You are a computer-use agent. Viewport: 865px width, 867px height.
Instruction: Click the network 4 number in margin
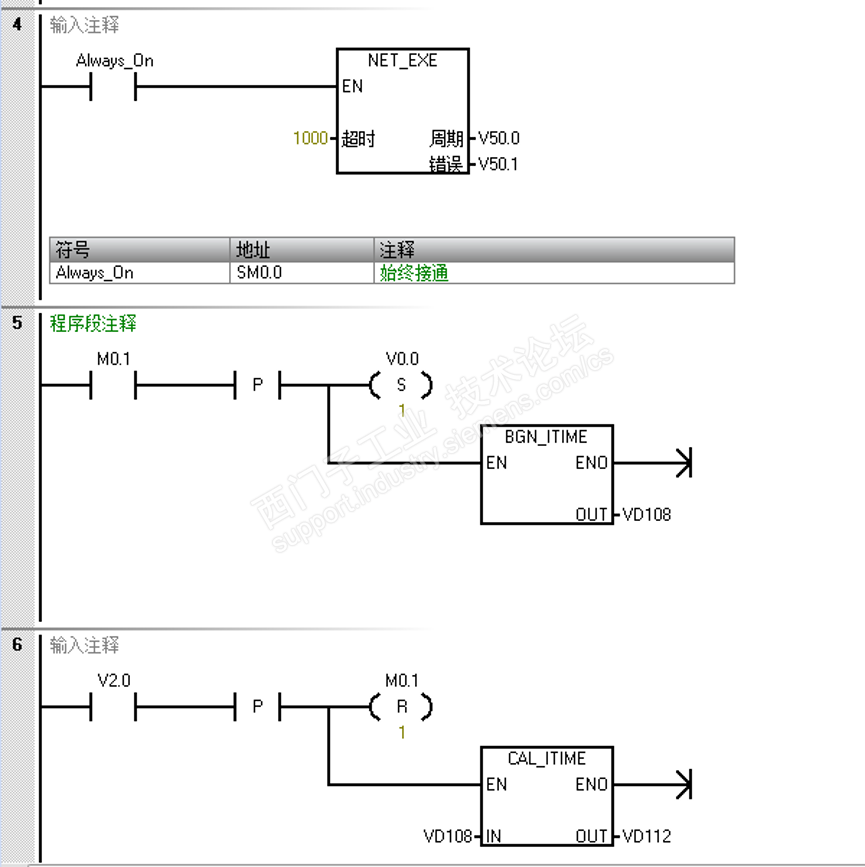point(18,25)
